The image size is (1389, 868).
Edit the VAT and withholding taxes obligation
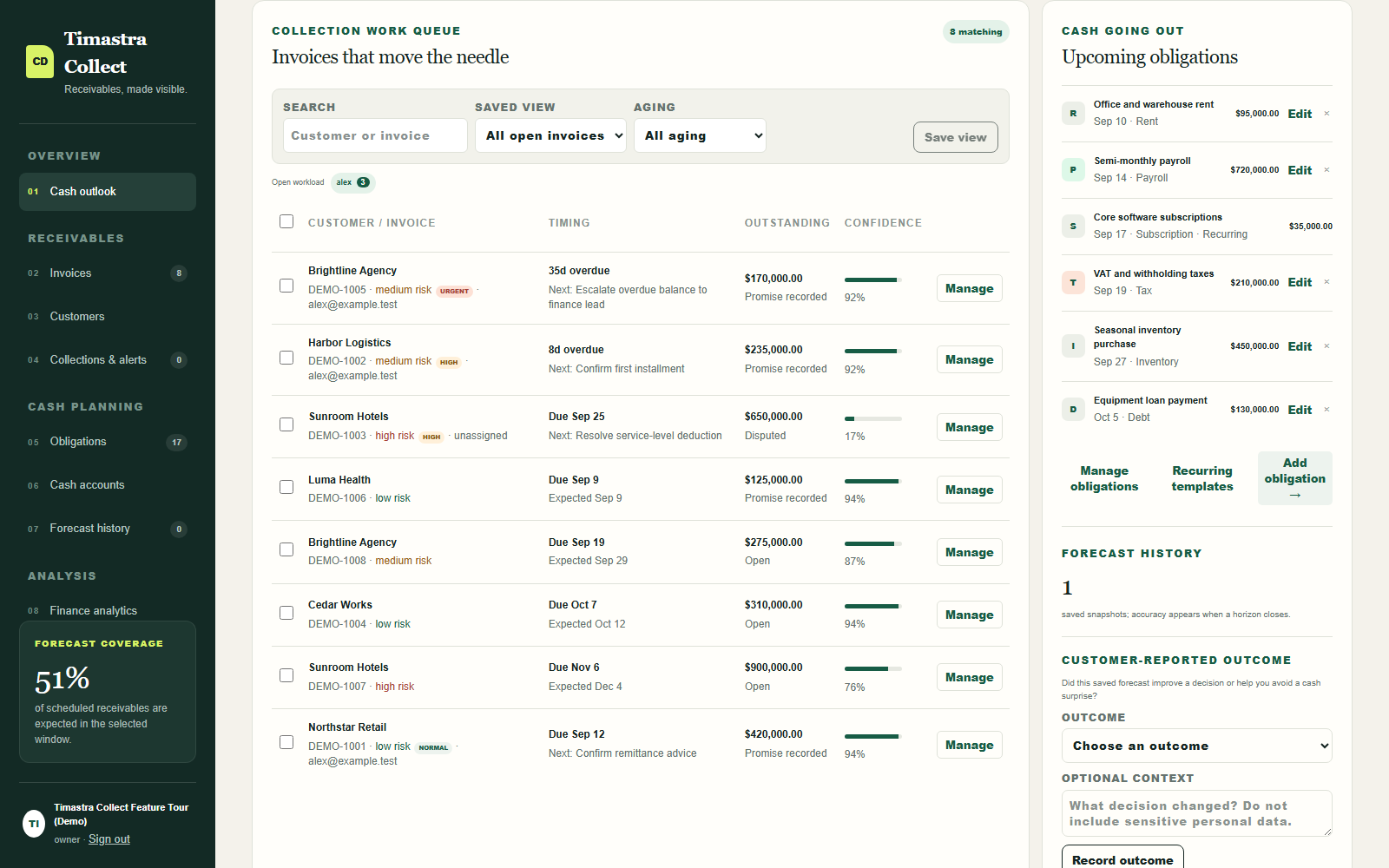point(1300,282)
